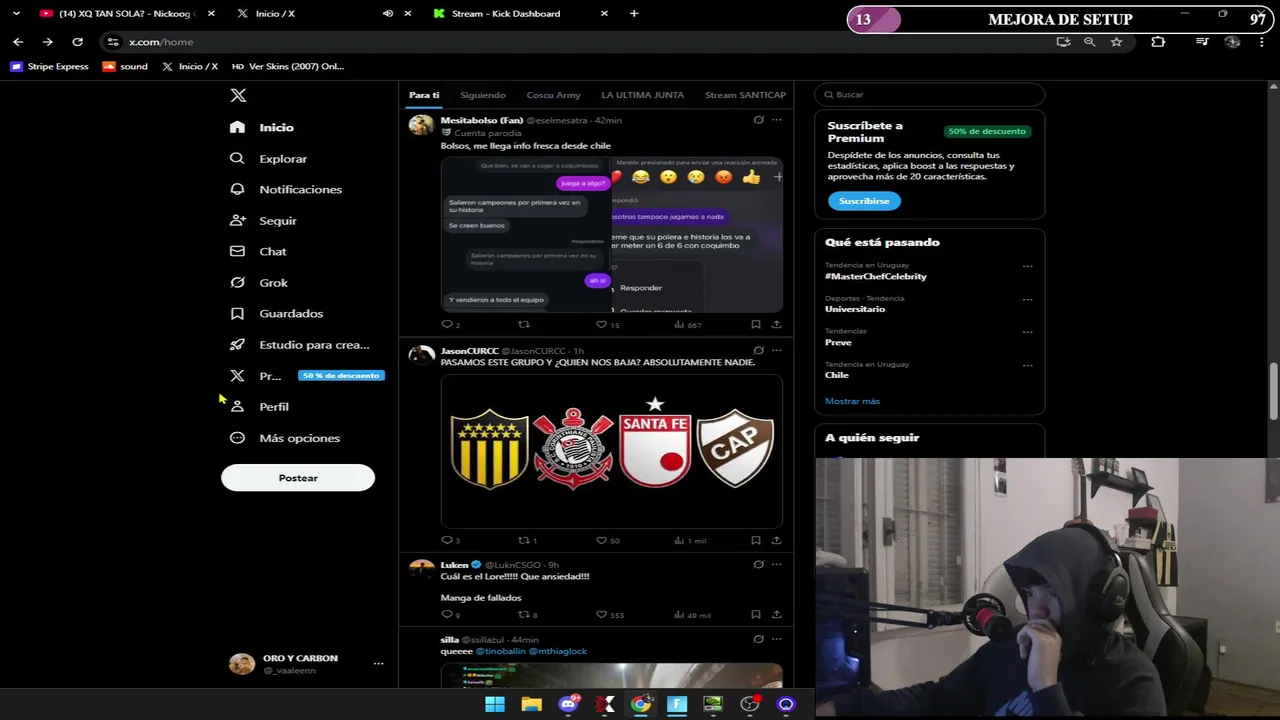Bookmark the Mesitabolso post
1280x720 pixels.
(x=755, y=324)
